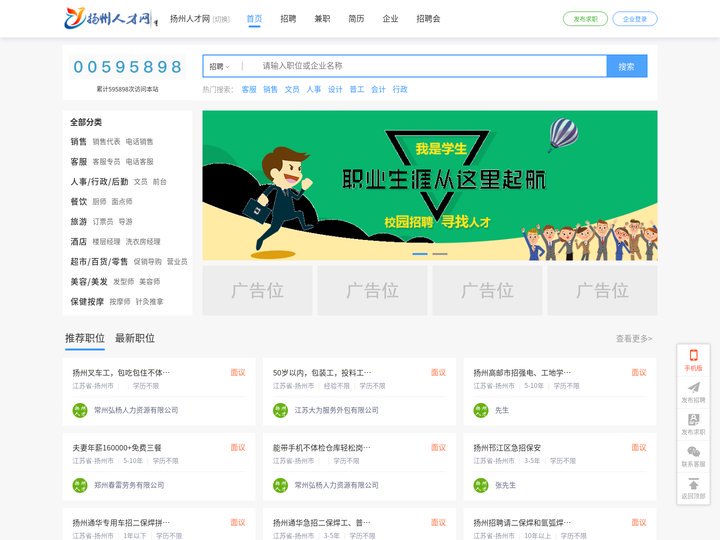
Task: Open the 招聘会 nav menu item
Action: point(428,19)
